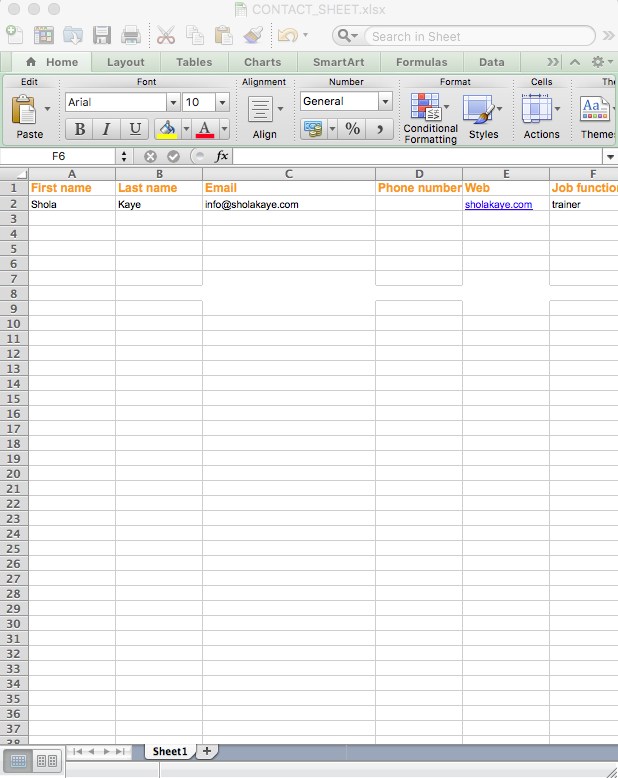This screenshot has height=778, width=618.
Task: Open Conditional Formatting menu
Action: [430, 119]
